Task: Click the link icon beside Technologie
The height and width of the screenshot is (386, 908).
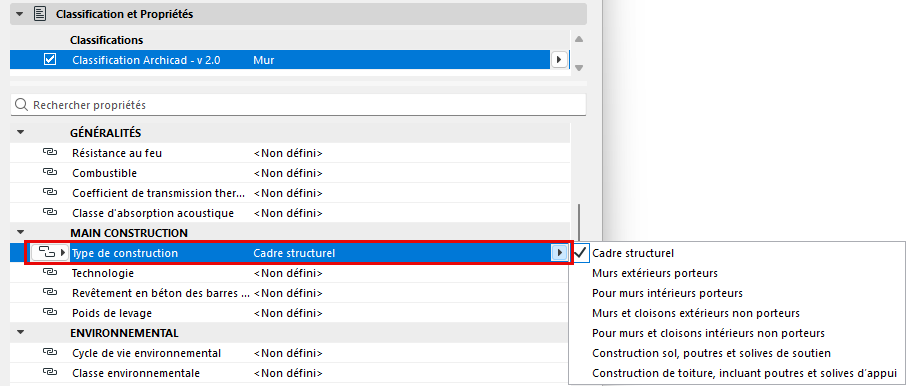Action: [50, 273]
